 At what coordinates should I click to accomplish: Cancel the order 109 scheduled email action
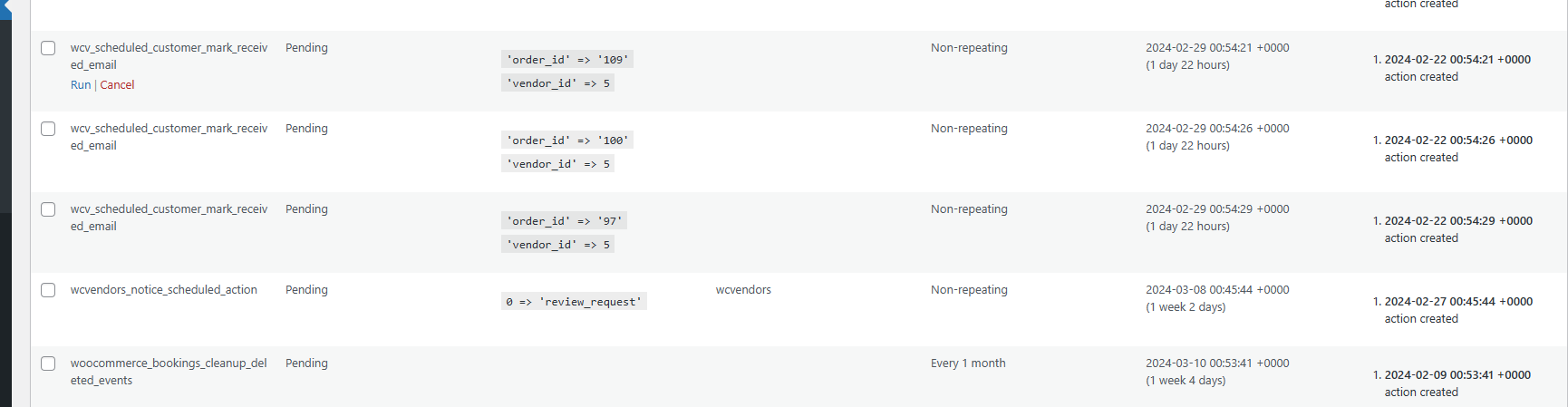117,85
